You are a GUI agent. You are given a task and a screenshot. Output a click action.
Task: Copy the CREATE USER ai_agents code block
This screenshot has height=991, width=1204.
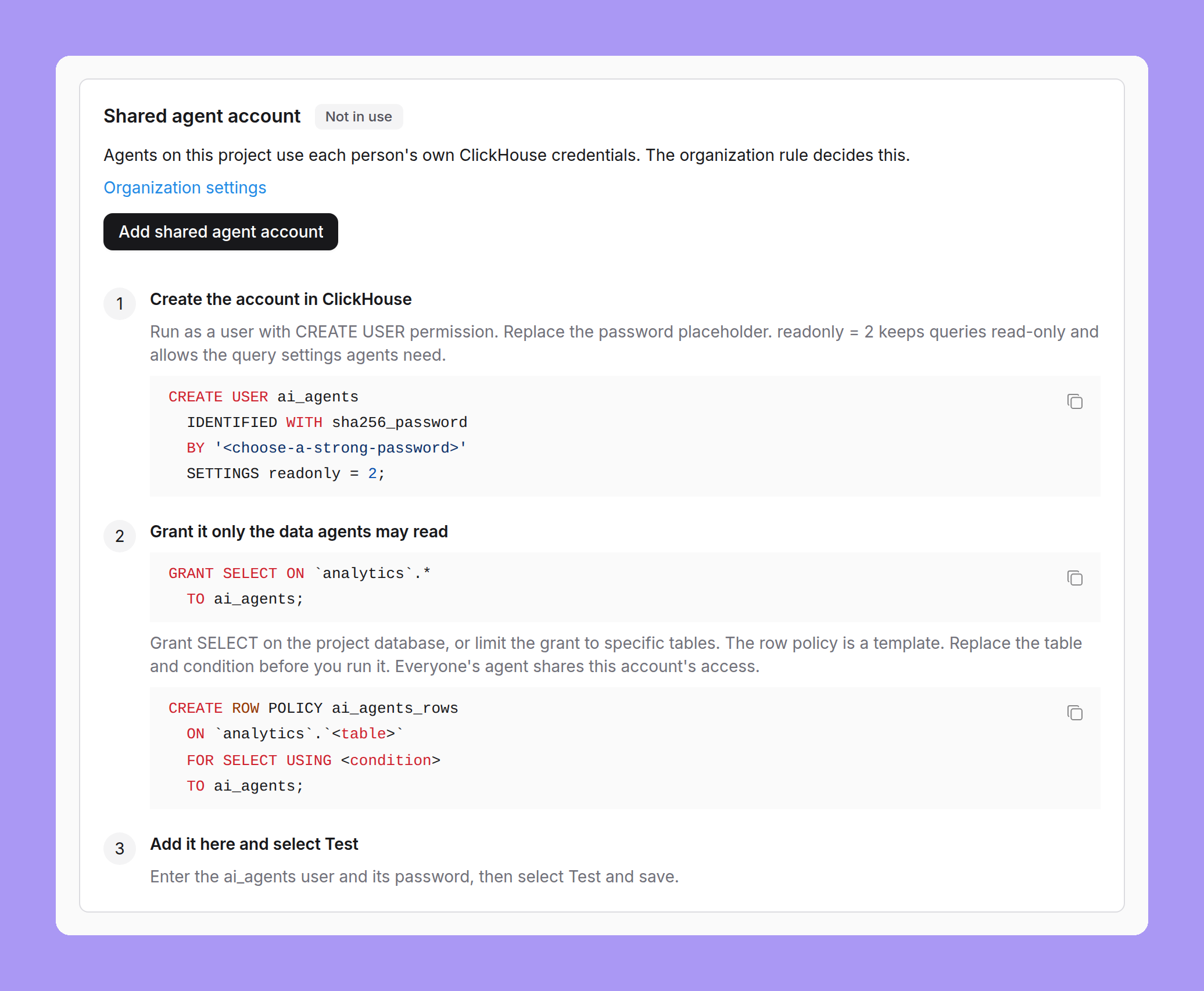click(x=1074, y=401)
